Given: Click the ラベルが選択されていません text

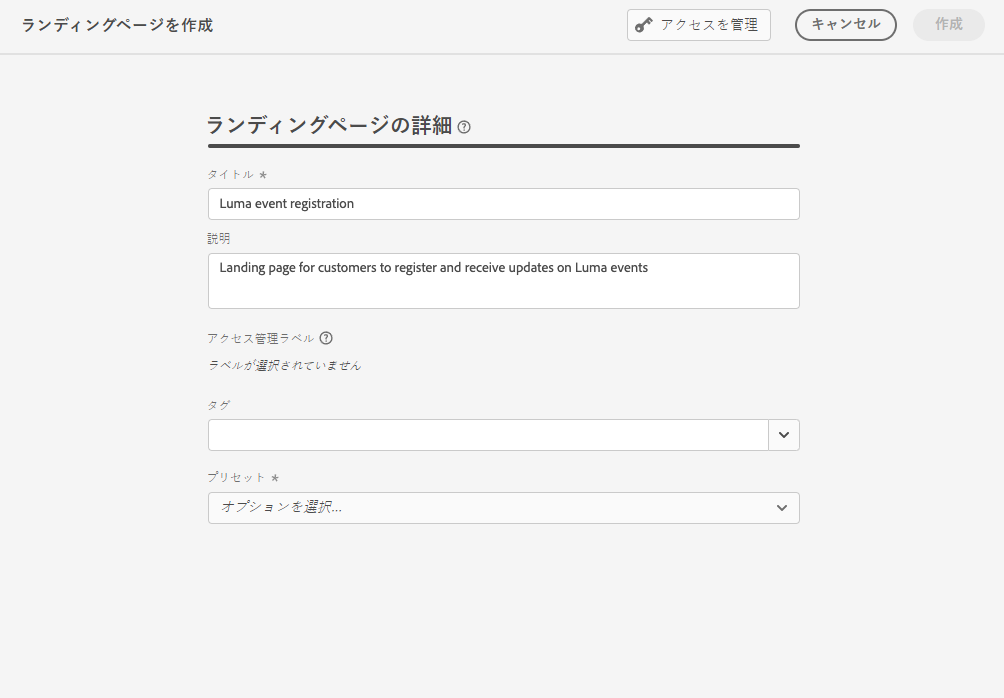Looking at the screenshot, I should [x=285, y=366].
